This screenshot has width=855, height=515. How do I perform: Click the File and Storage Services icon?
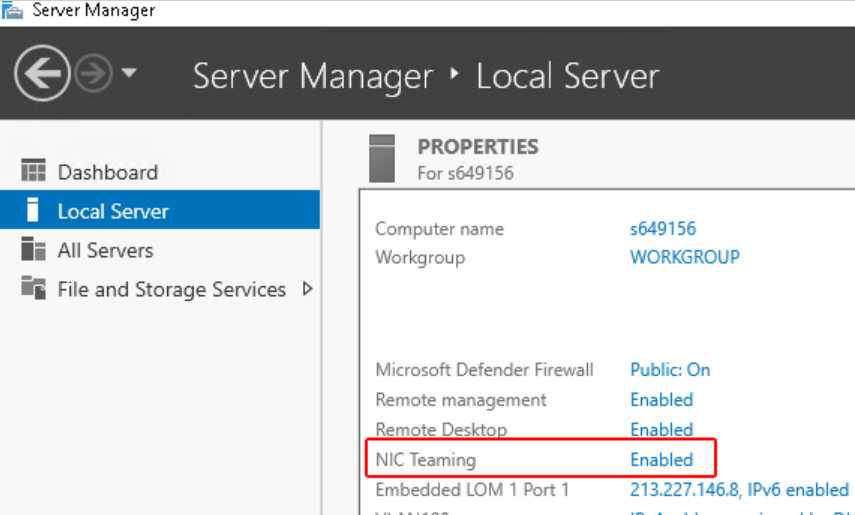(33, 289)
